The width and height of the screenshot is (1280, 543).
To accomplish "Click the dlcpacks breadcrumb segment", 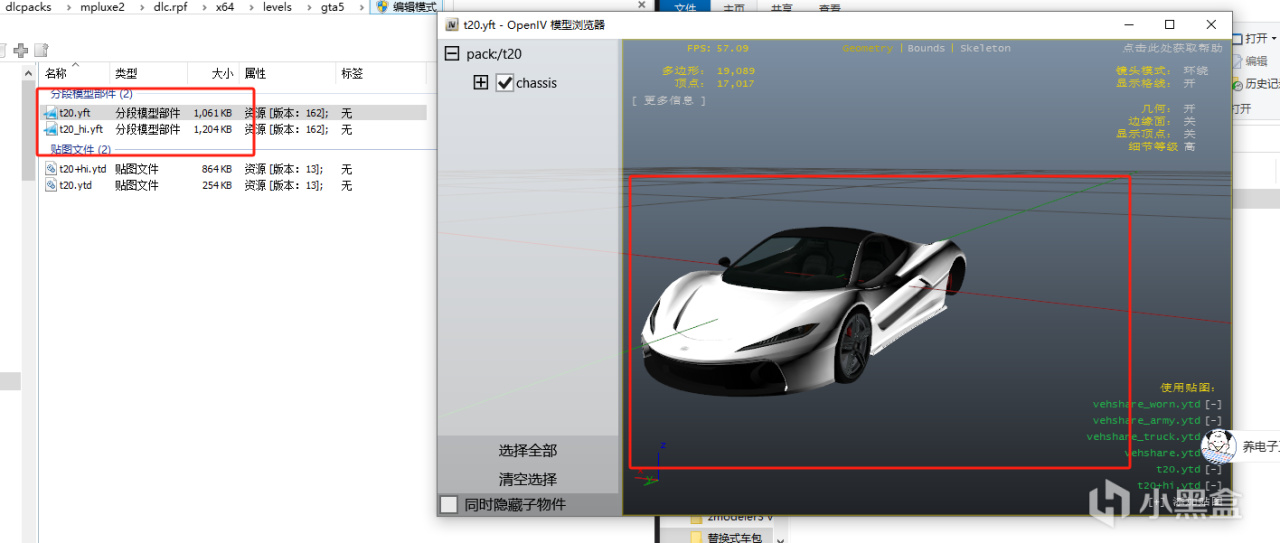I will [x=26, y=7].
